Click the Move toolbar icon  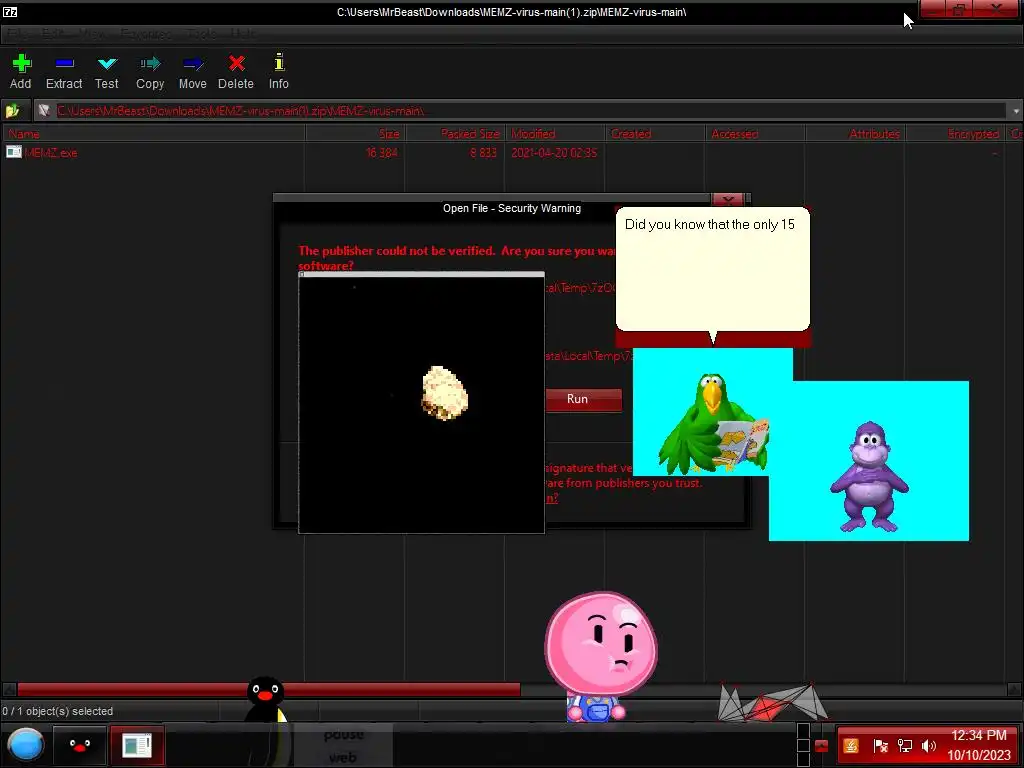pyautogui.click(x=193, y=64)
